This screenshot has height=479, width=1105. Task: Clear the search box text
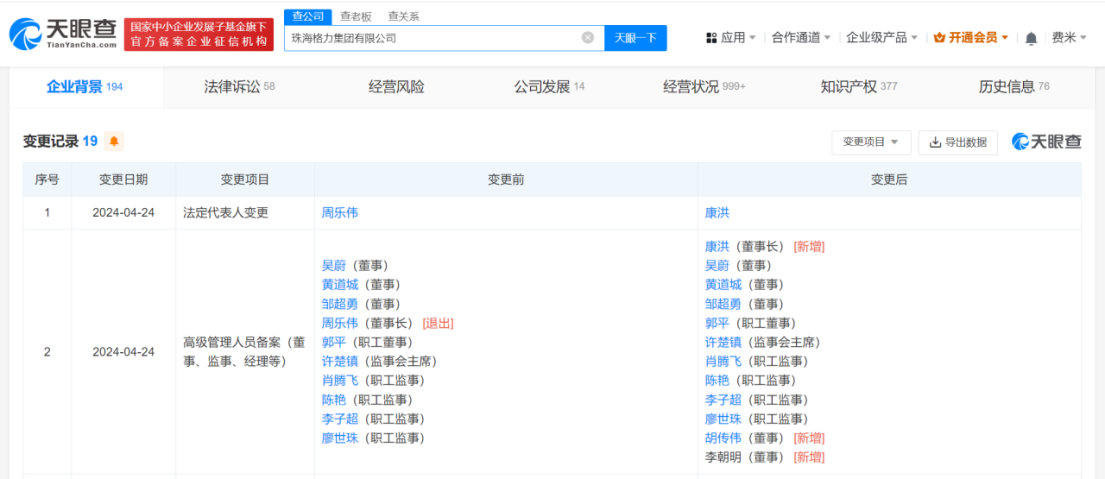pos(587,38)
